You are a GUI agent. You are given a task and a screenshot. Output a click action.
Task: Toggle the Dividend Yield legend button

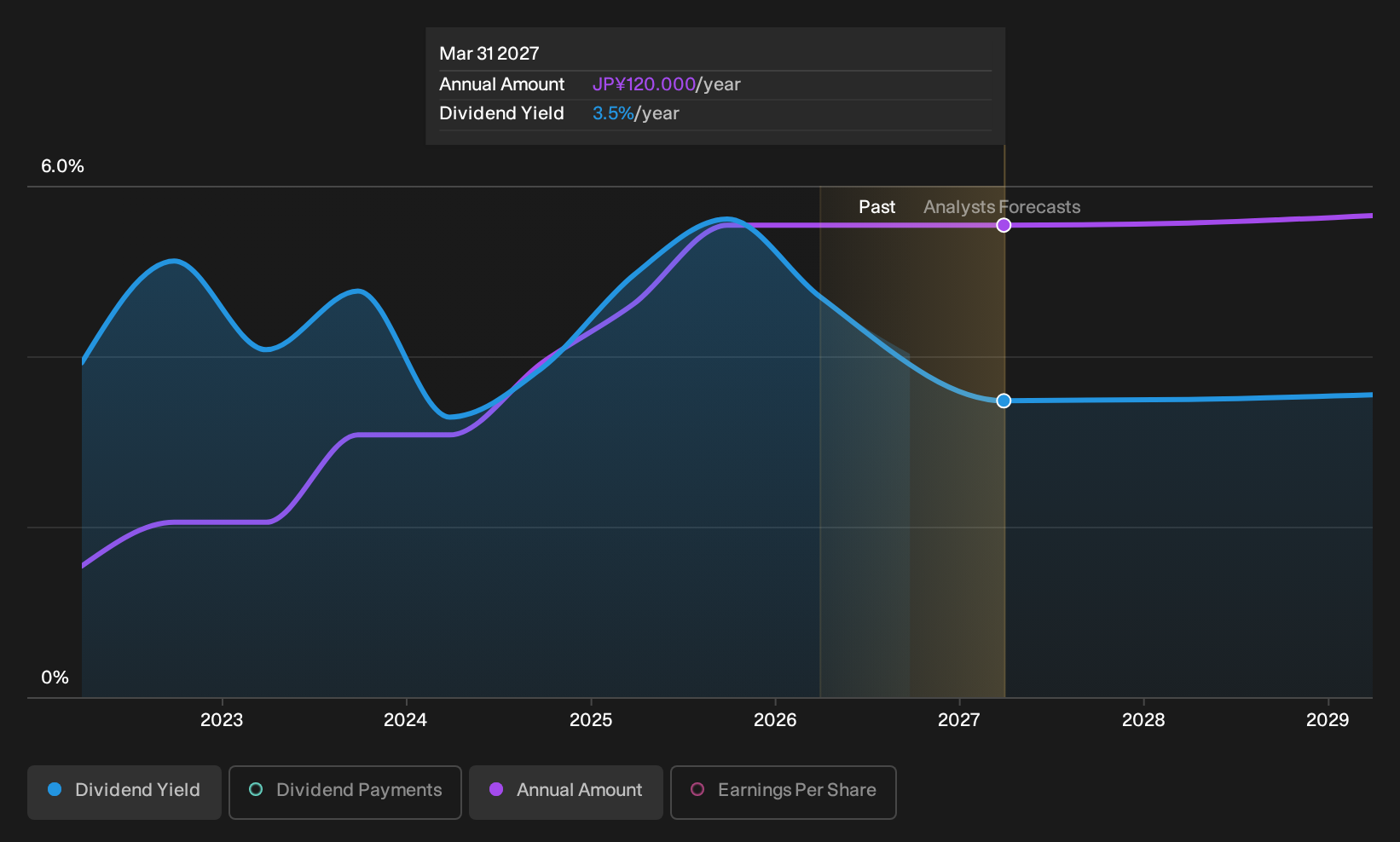[124, 792]
